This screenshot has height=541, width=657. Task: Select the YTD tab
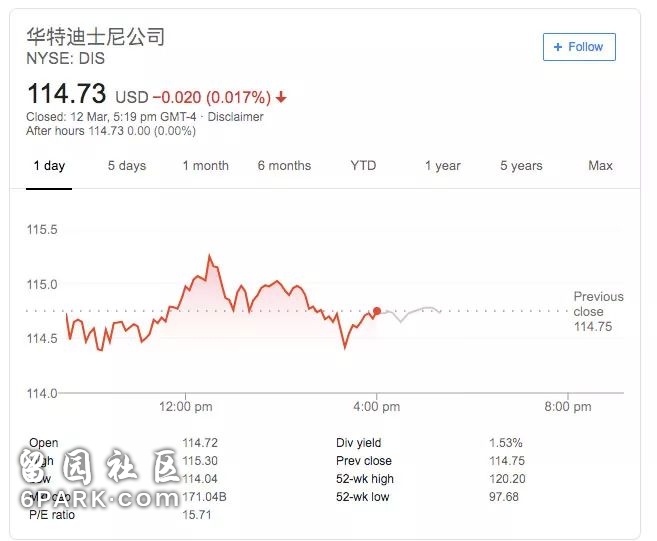pyautogui.click(x=363, y=166)
